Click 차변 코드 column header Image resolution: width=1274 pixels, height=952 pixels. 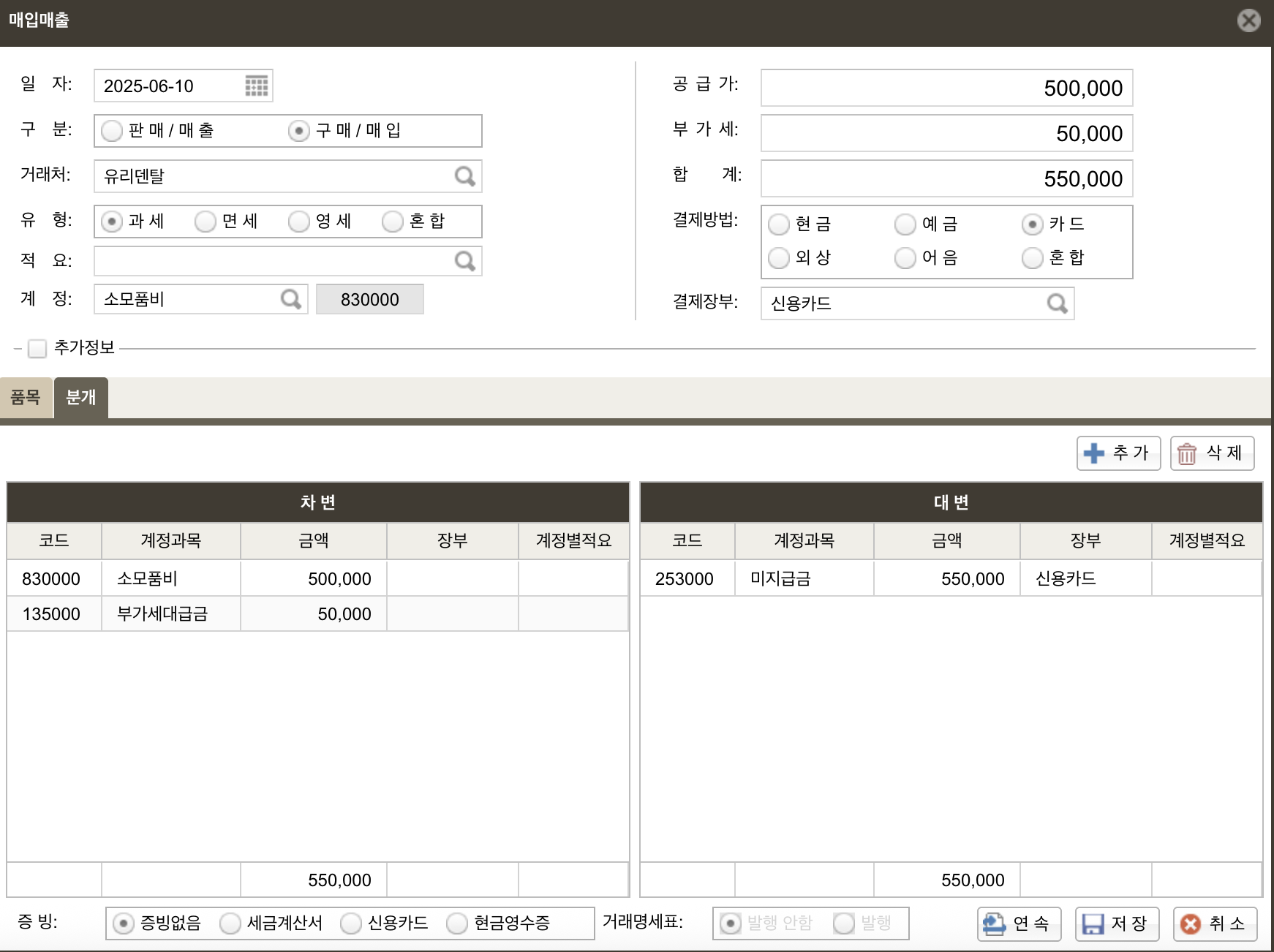coord(54,541)
